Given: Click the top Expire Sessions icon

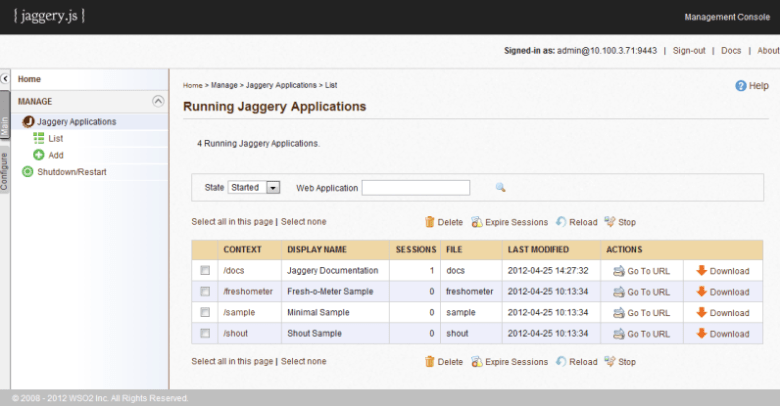Looking at the screenshot, I should (477, 222).
